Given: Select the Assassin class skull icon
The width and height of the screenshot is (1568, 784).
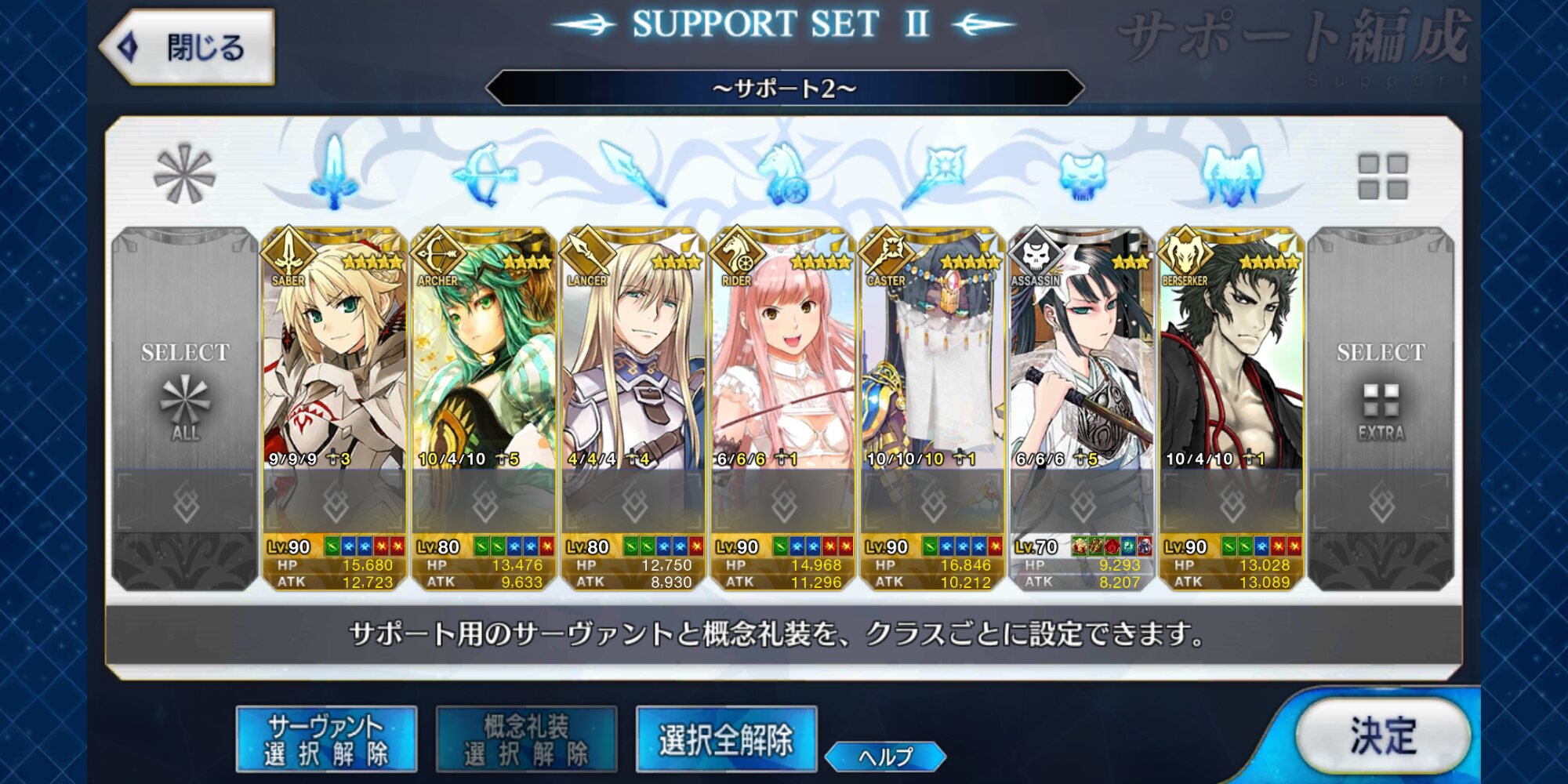Looking at the screenshot, I should pyautogui.click(x=1083, y=173).
